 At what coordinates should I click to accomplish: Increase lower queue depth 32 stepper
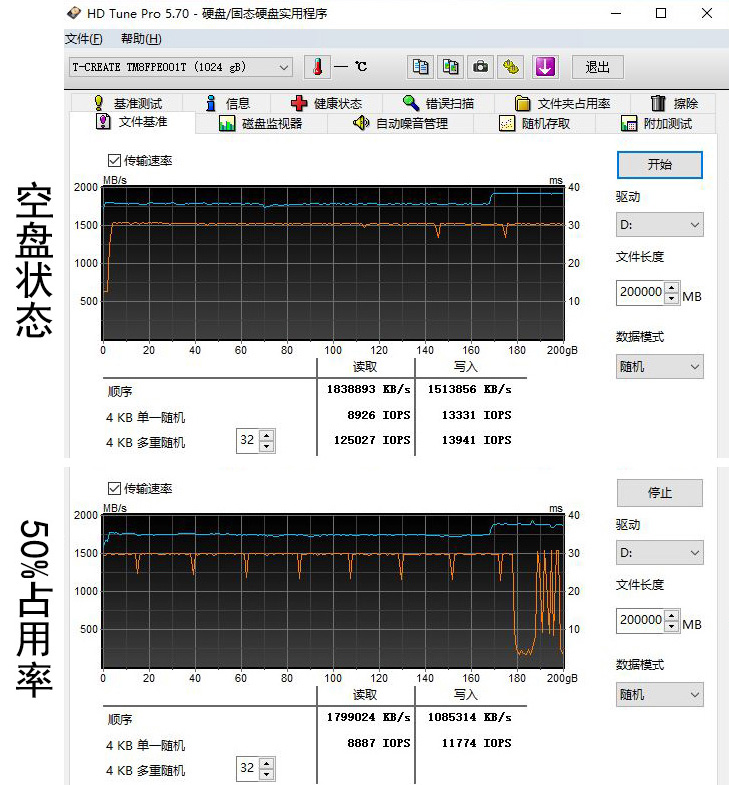point(267,763)
